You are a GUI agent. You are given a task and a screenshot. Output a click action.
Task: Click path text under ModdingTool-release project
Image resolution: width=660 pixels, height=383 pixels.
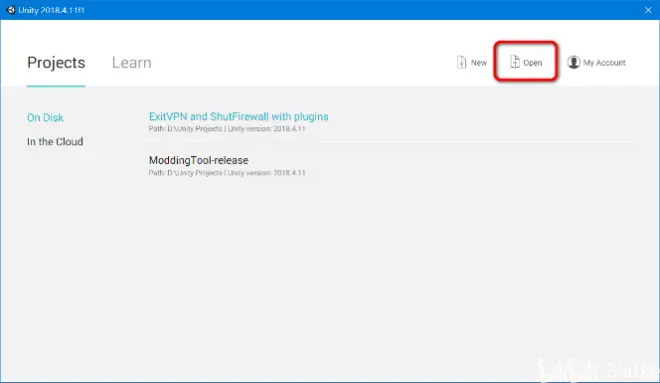coord(227,173)
